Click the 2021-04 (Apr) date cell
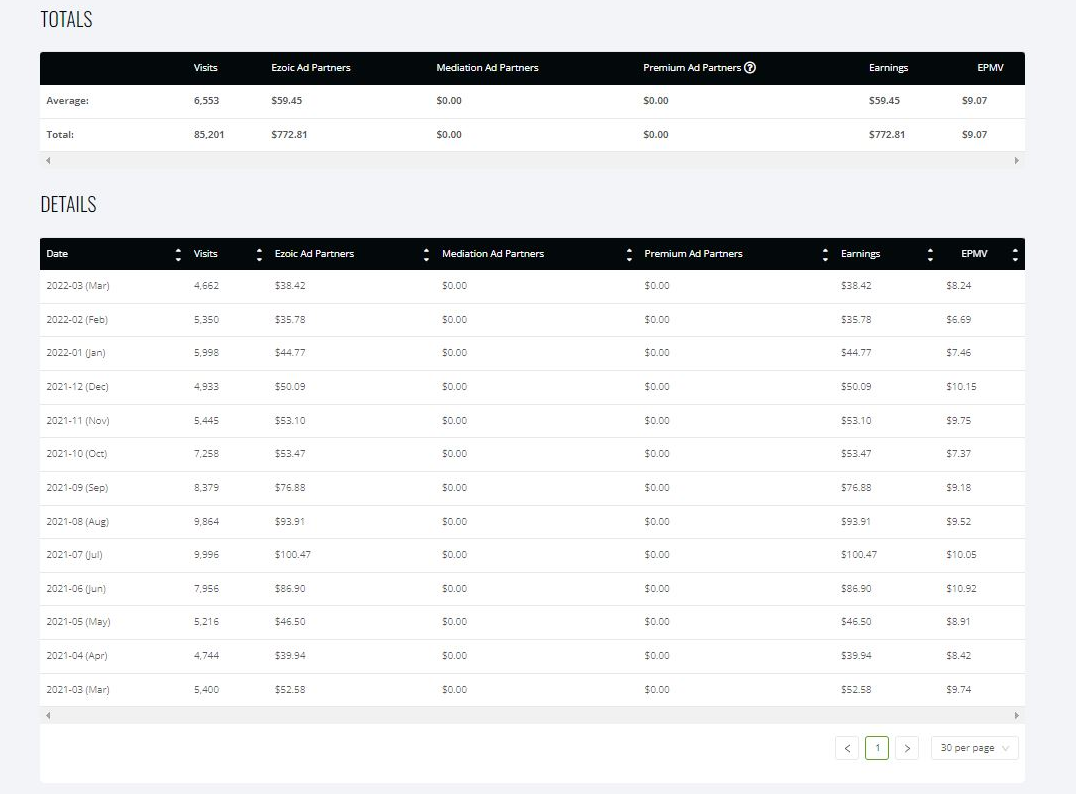Image resolution: width=1076 pixels, height=794 pixels. click(x=77, y=656)
